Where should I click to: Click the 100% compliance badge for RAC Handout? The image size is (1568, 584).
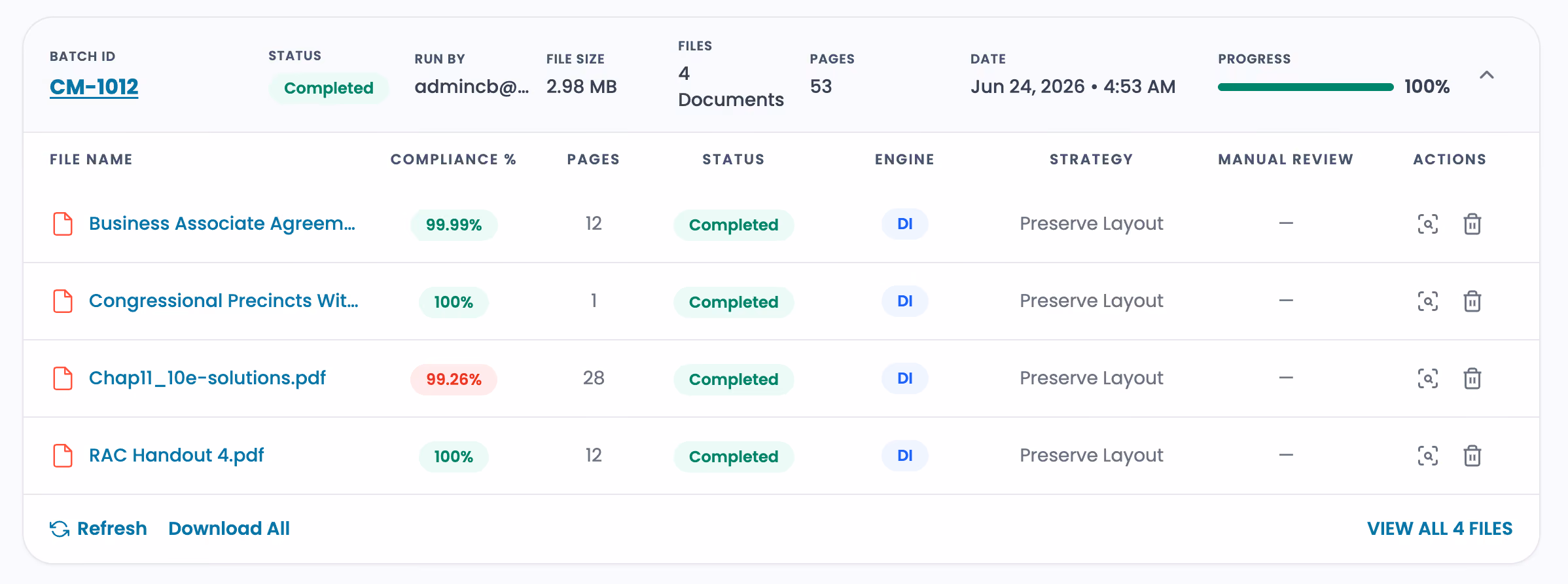[454, 456]
